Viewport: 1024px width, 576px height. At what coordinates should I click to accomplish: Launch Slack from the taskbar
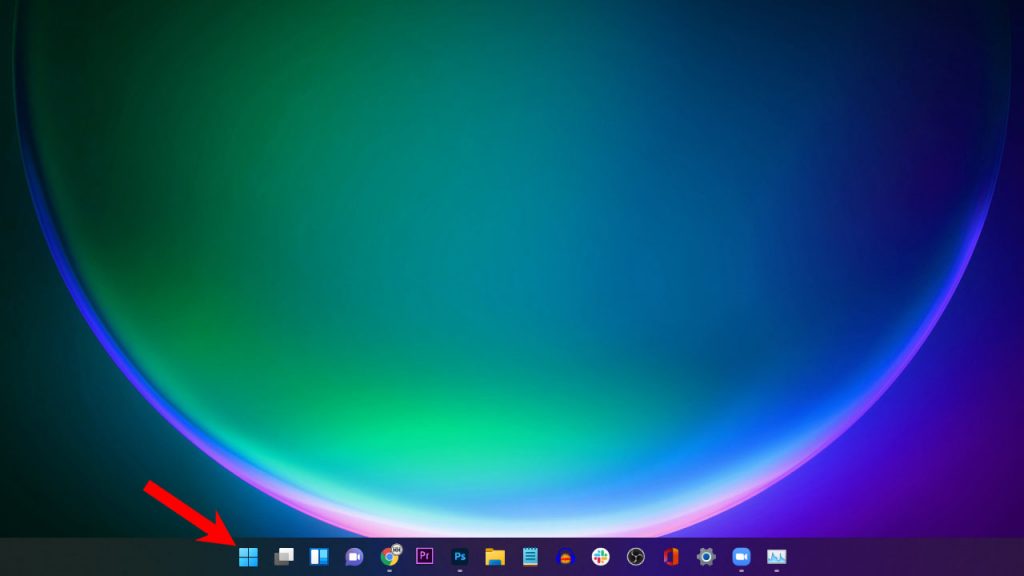601,556
